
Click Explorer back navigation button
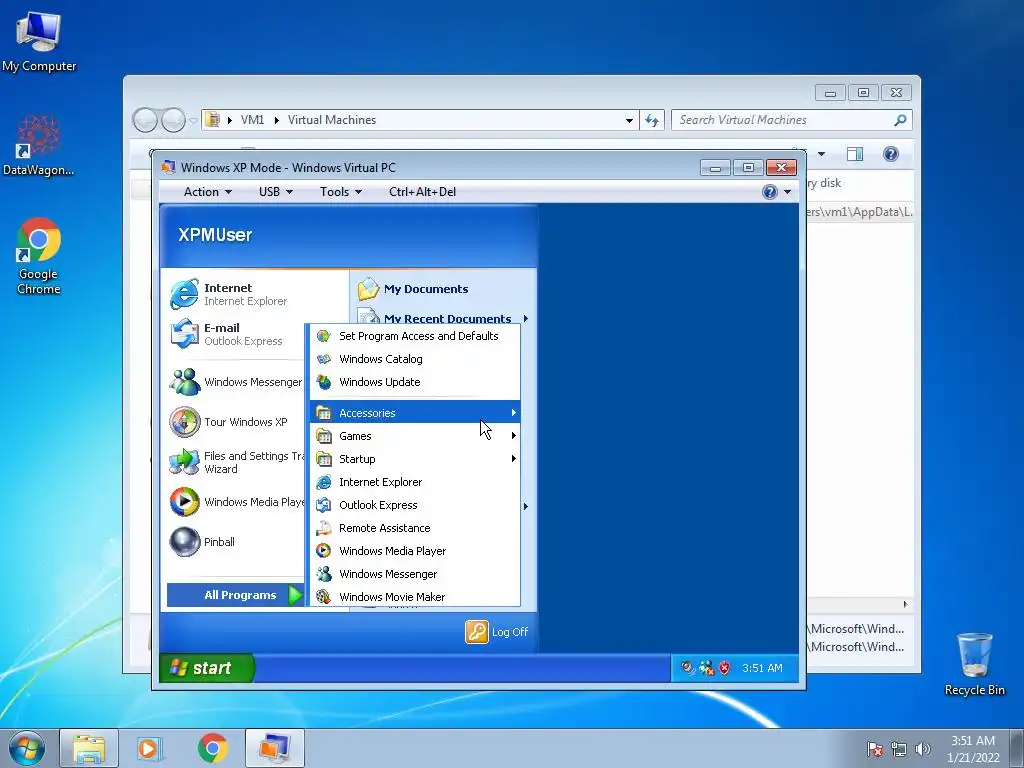[145, 120]
